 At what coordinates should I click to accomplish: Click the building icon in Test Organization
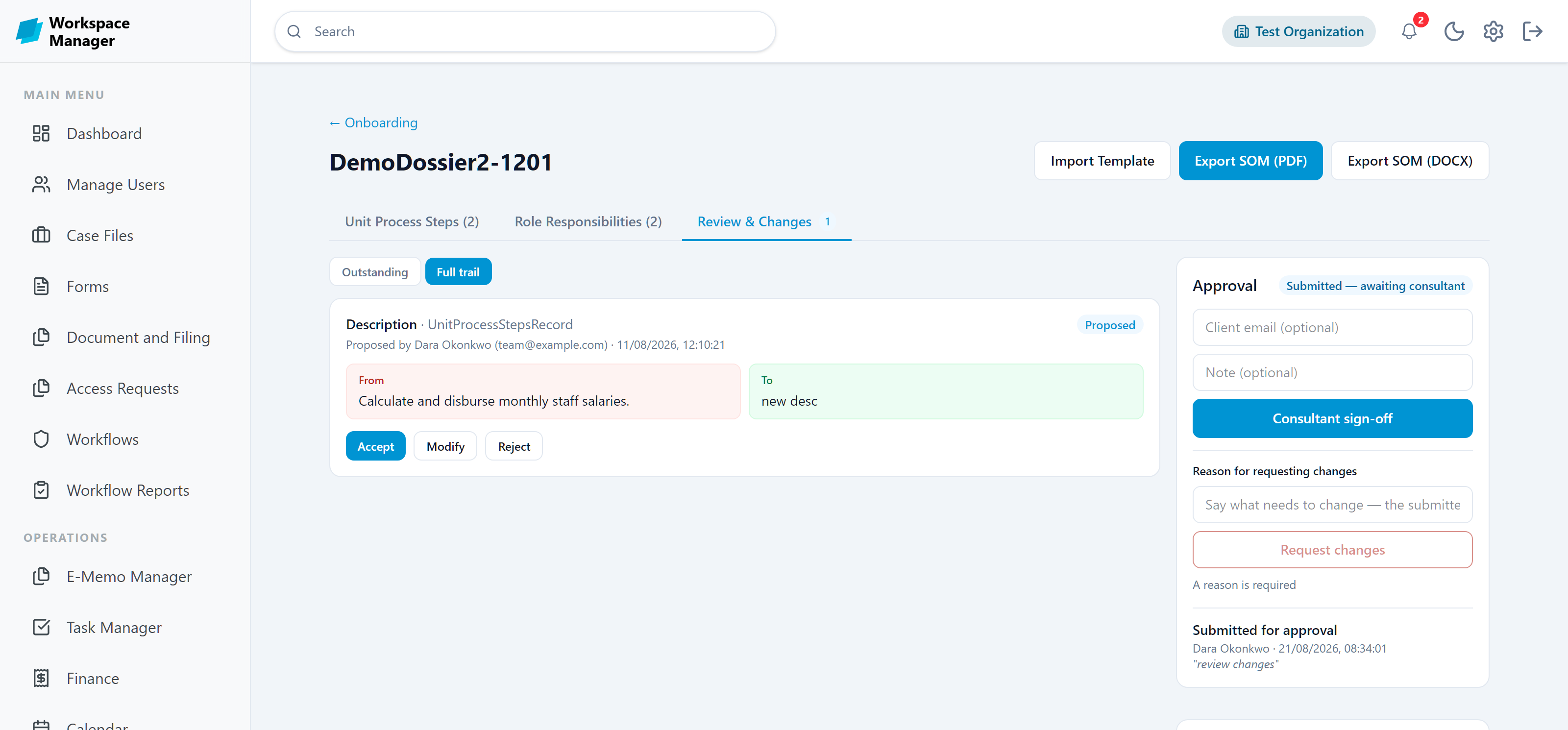tap(1241, 32)
